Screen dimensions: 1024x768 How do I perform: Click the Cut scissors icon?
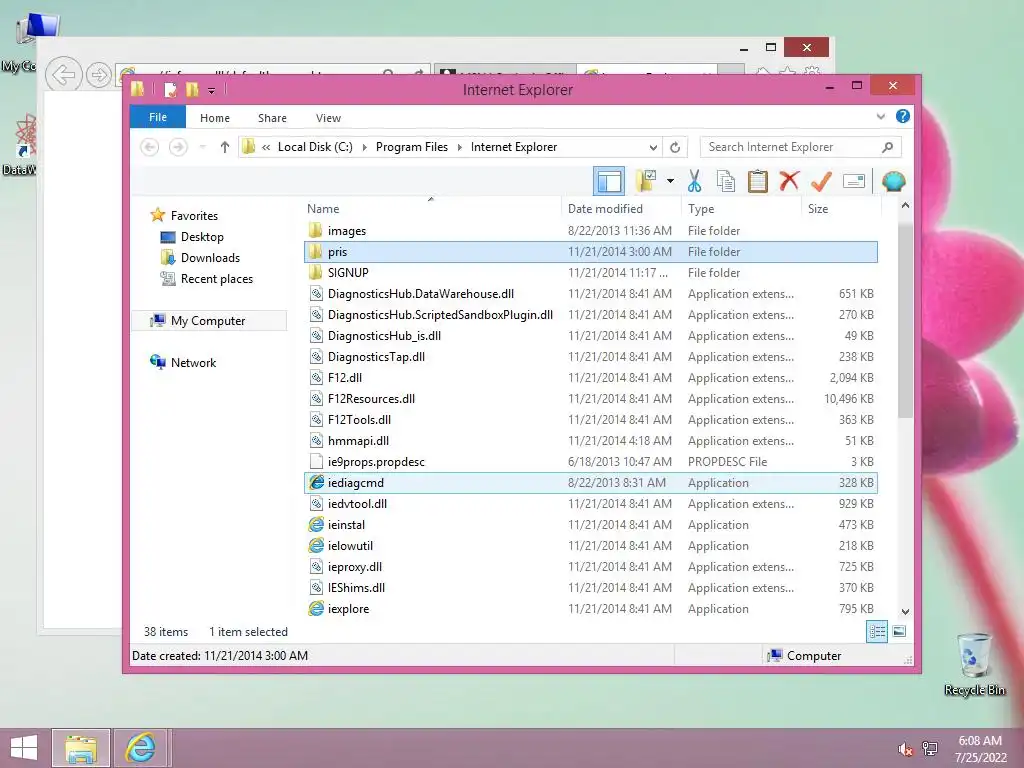(694, 181)
